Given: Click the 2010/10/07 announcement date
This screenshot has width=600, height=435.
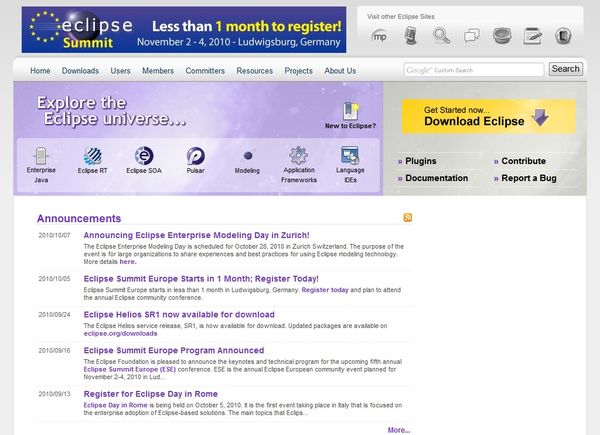Looking at the screenshot, I should (54, 235).
